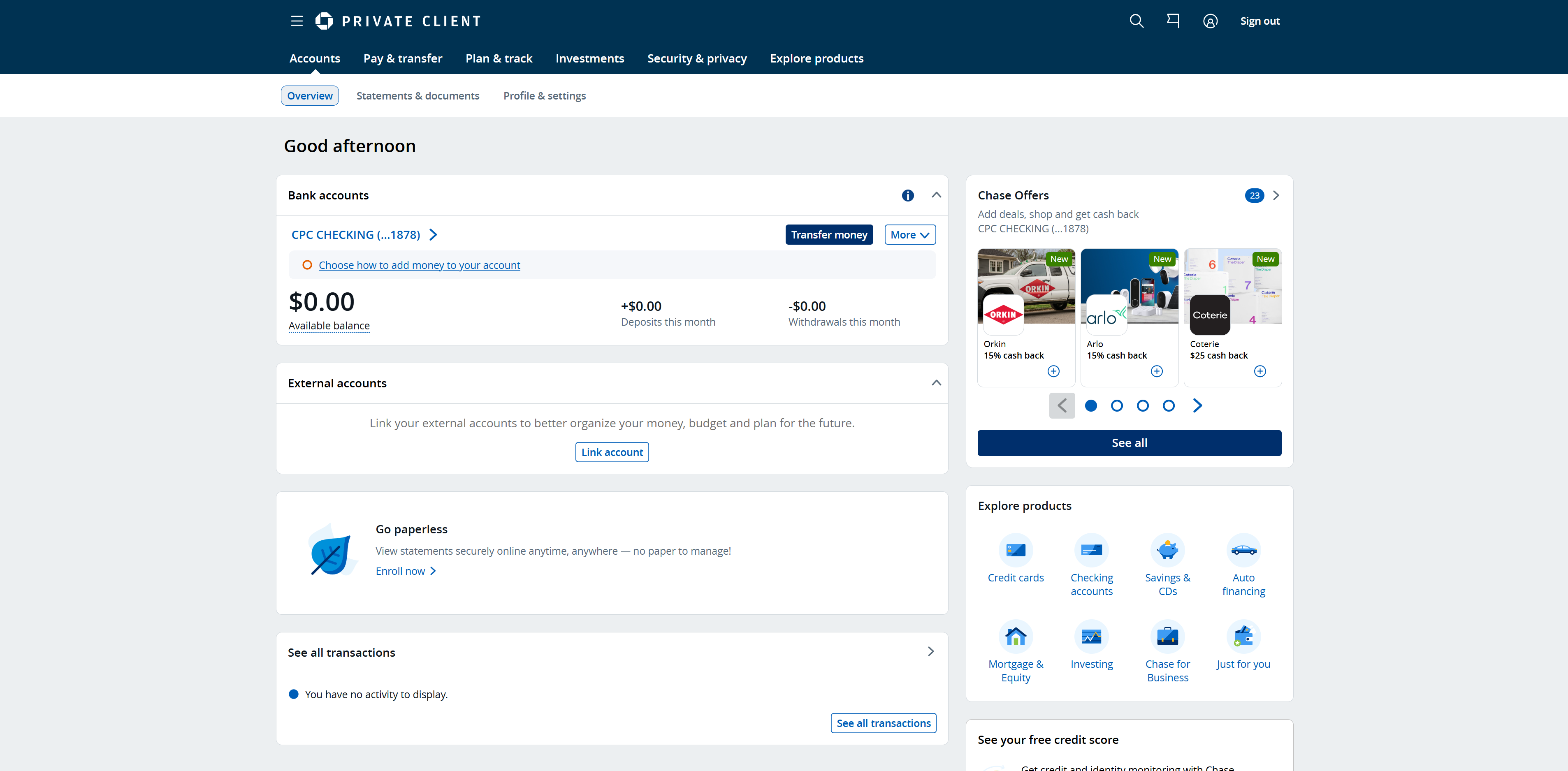Open the Orkin offer thumbnail
Image resolution: width=1568 pixels, height=771 pixels.
(x=1025, y=287)
